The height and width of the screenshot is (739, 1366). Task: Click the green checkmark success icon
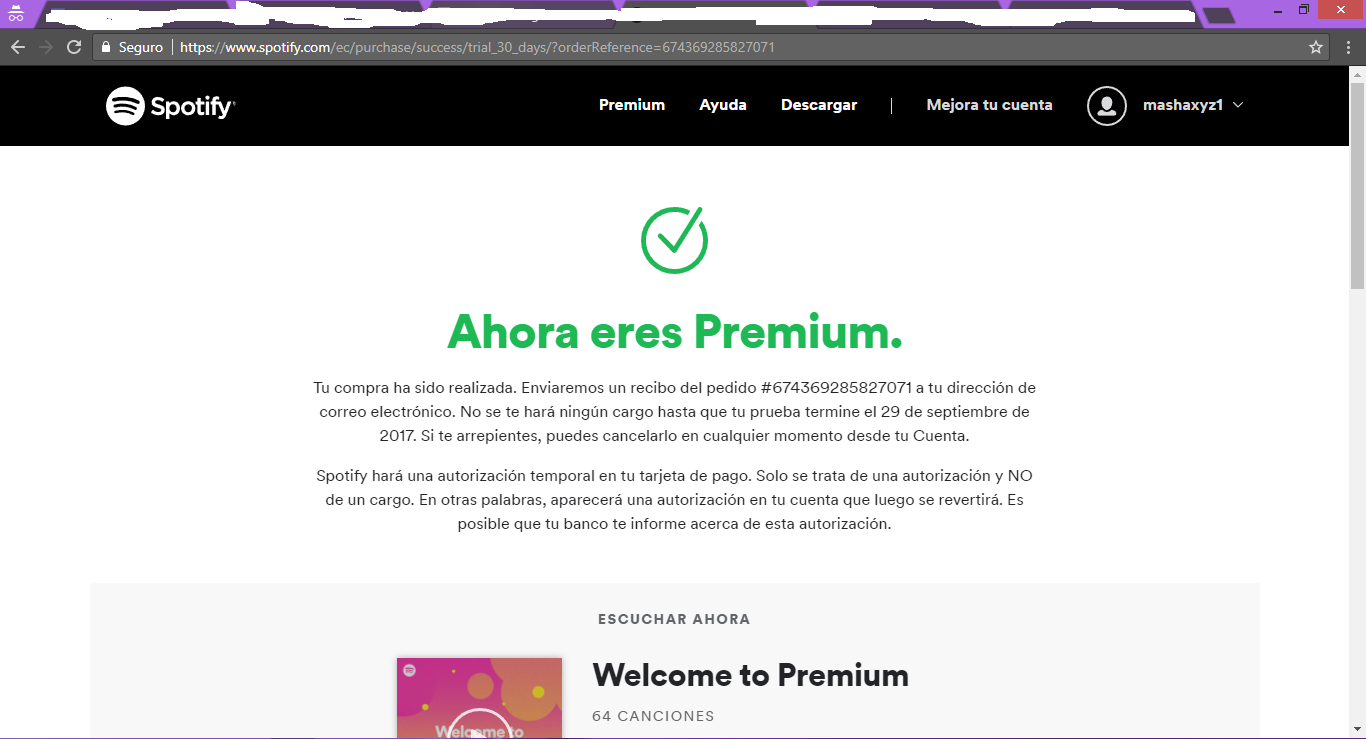click(x=675, y=239)
